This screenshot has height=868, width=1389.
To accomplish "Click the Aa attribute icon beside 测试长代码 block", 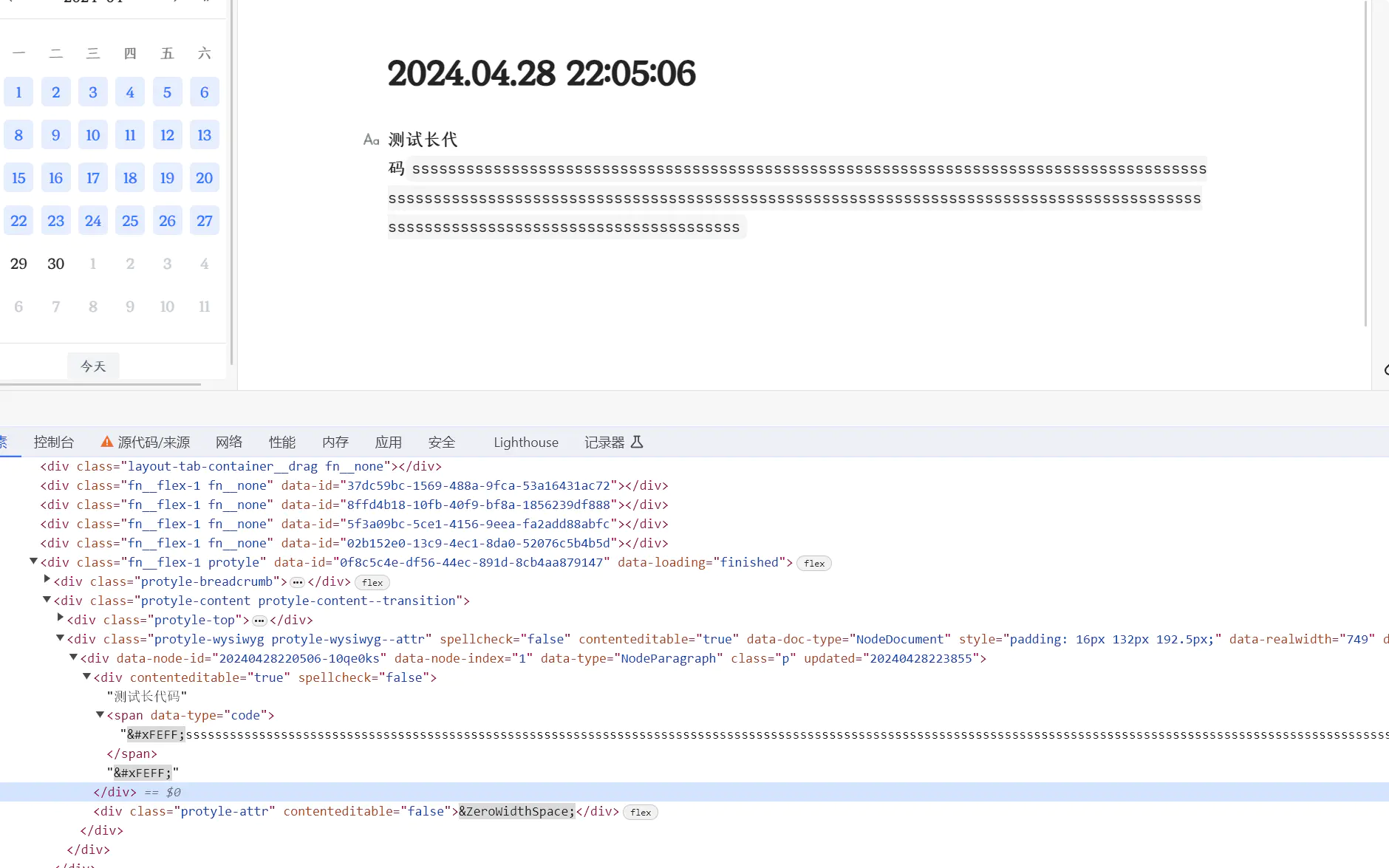I will click(x=371, y=139).
